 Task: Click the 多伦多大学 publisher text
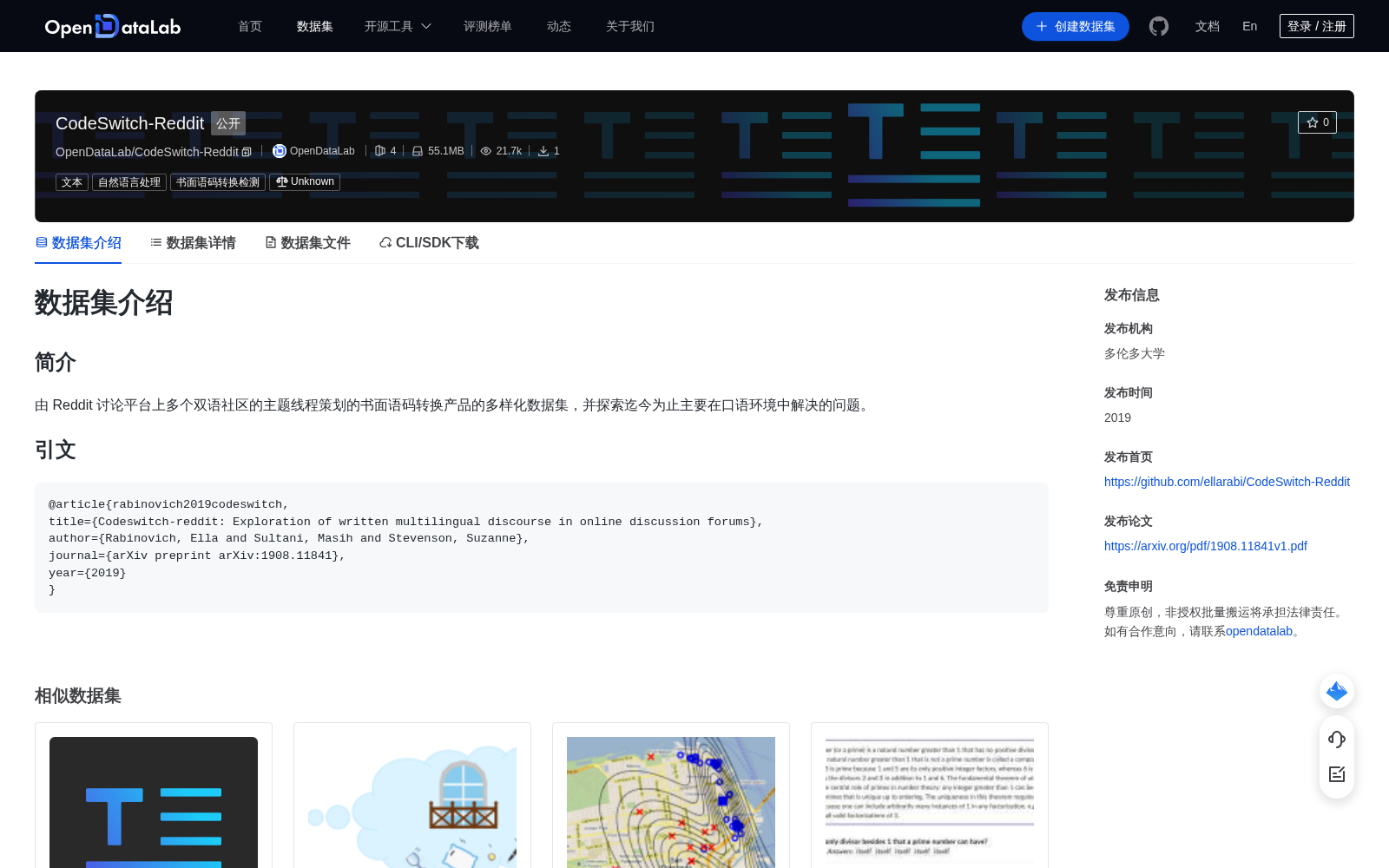click(1135, 353)
